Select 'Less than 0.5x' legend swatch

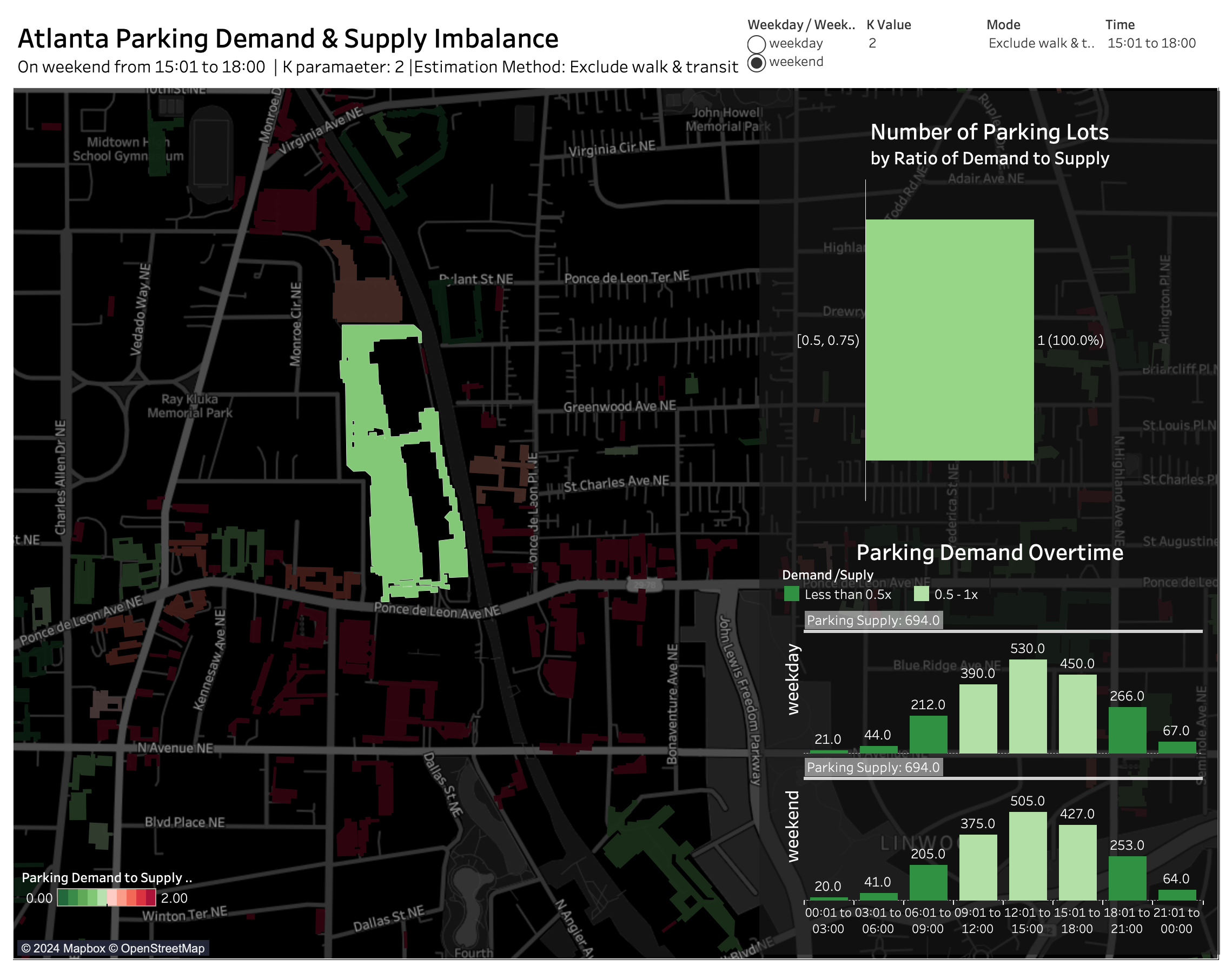tap(792, 594)
